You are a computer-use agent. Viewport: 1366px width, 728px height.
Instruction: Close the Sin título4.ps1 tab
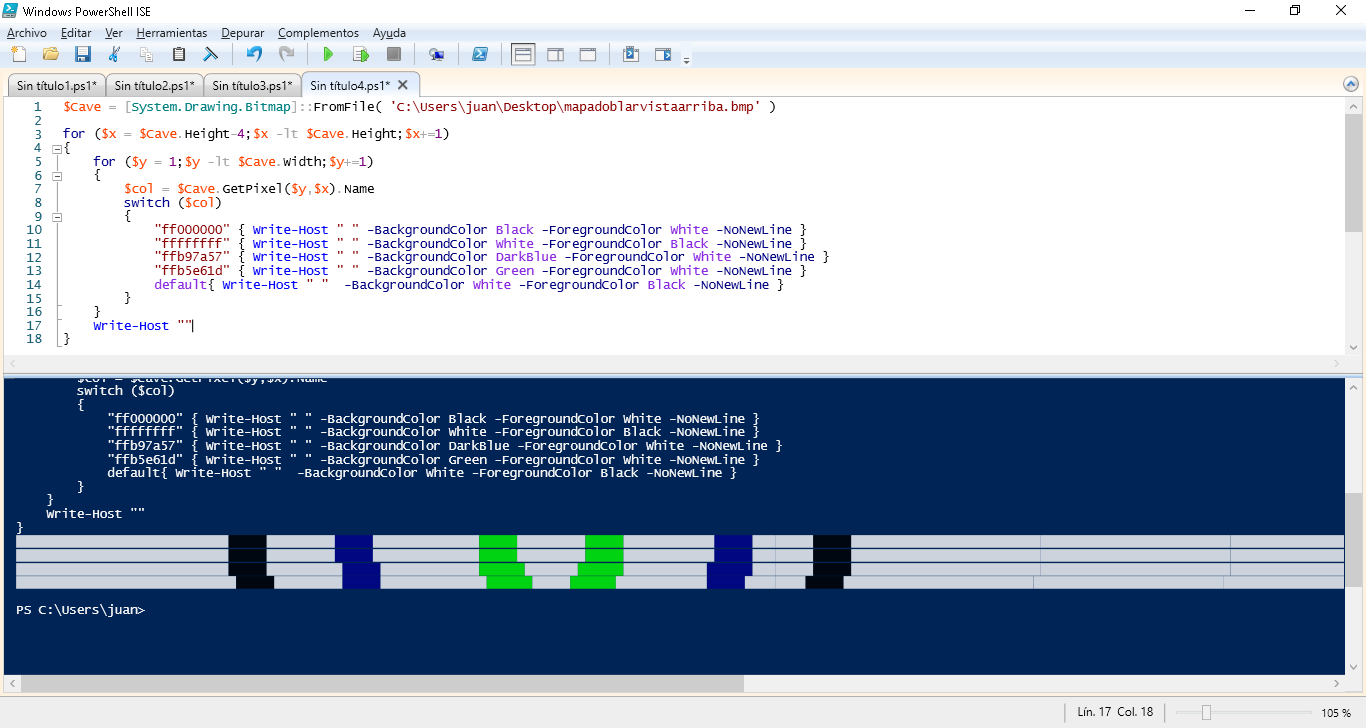coord(402,85)
